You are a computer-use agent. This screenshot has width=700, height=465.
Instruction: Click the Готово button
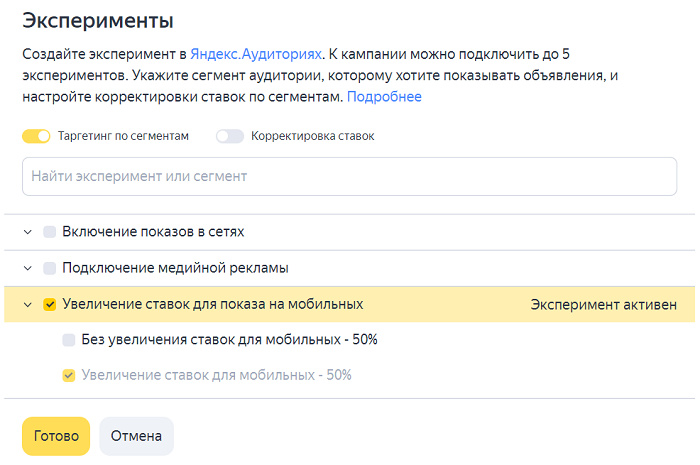pyautogui.click(x=56, y=436)
